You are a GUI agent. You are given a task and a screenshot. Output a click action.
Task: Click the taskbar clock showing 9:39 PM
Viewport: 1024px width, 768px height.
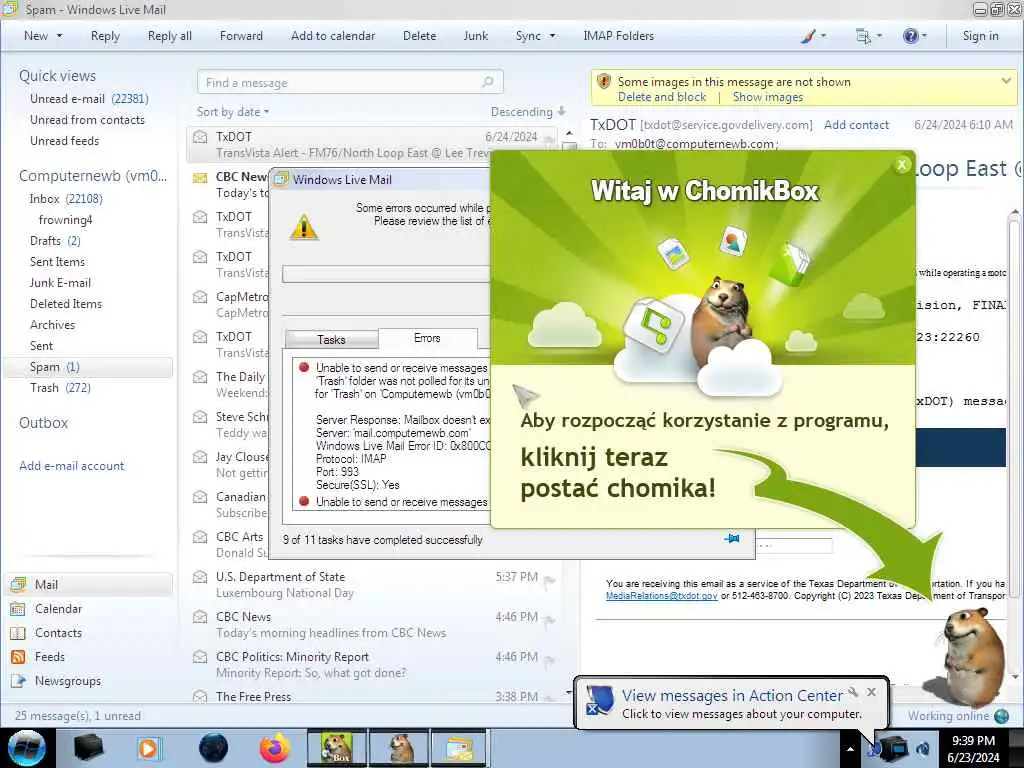[973, 749]
